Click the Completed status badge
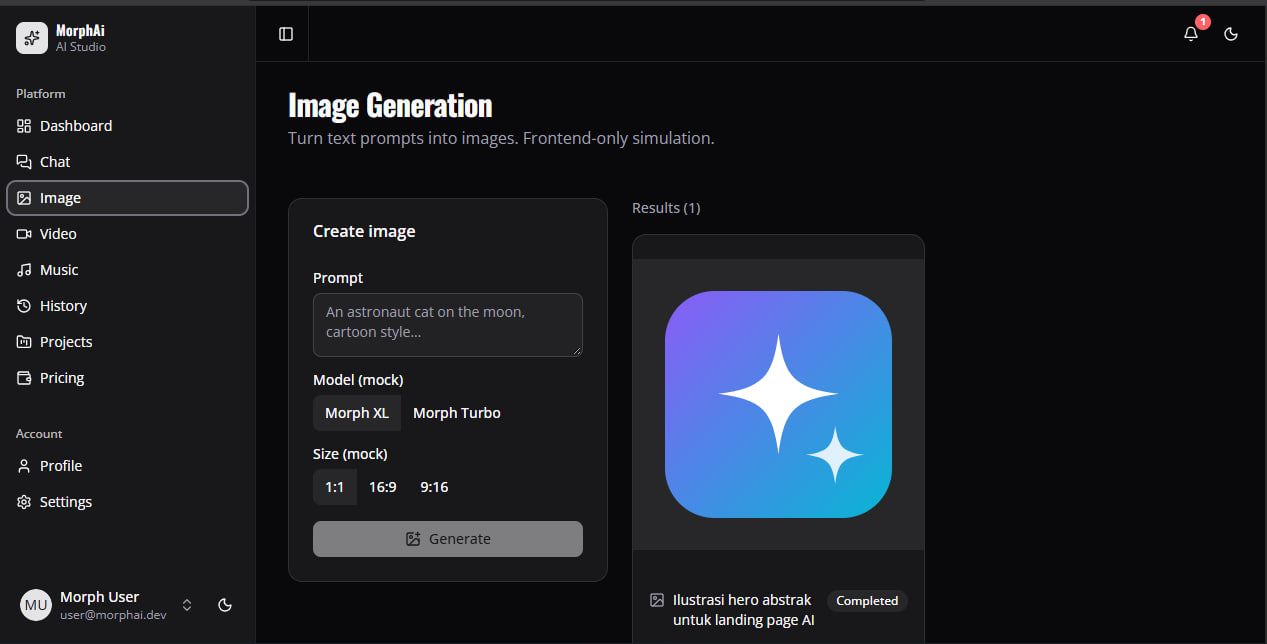The image size is (1267, 644). [867, 601]
